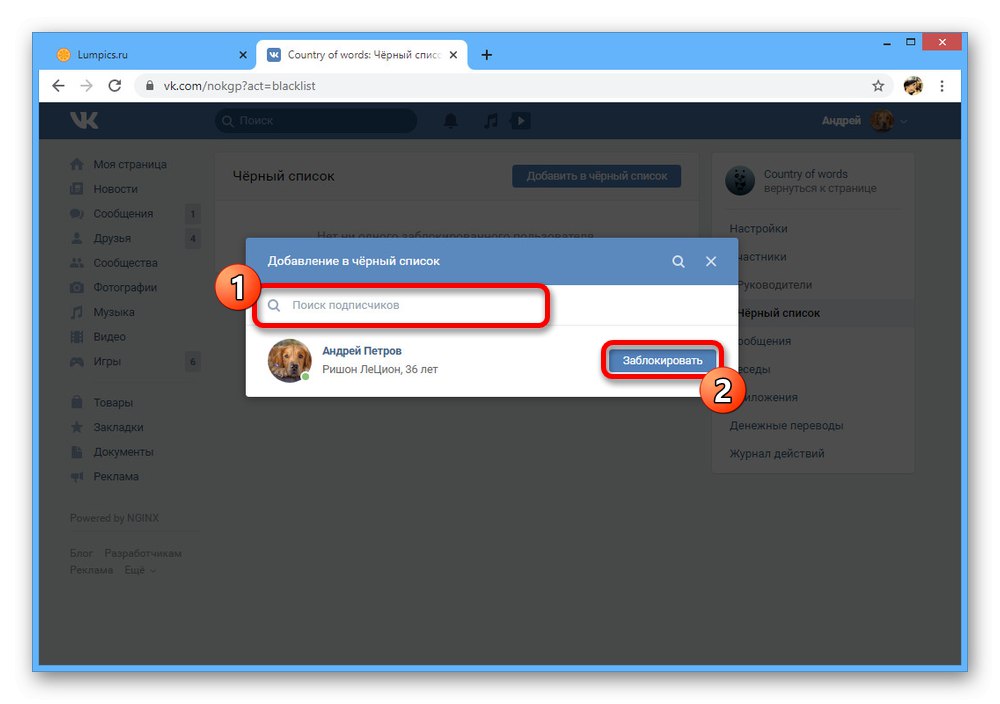Open Chrome three-dot menu
Screen dimensions: 1000x704
pos(942,85)
